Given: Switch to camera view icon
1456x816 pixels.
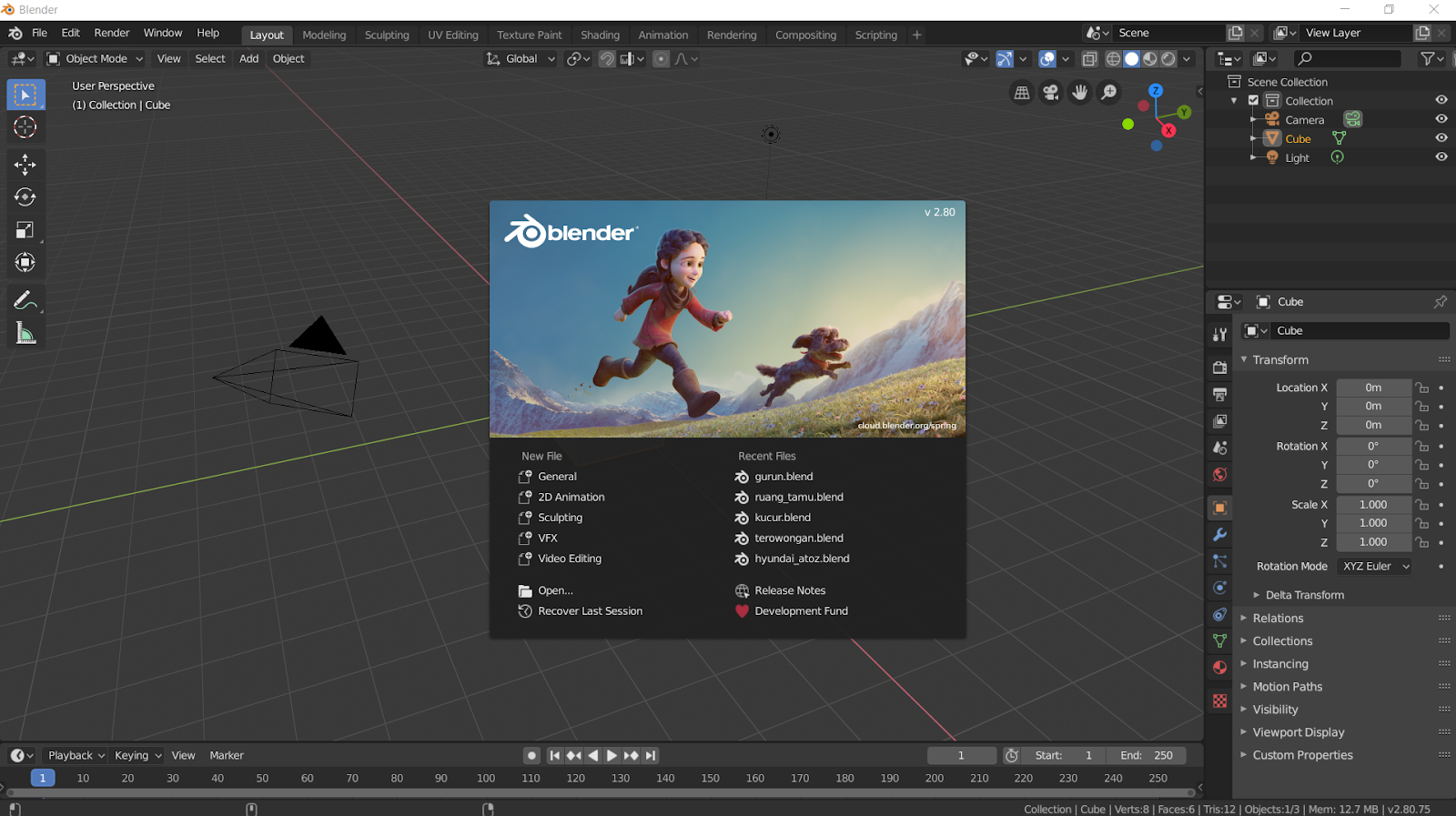Looking at the screenshot, I should (x=1051, y=93).
